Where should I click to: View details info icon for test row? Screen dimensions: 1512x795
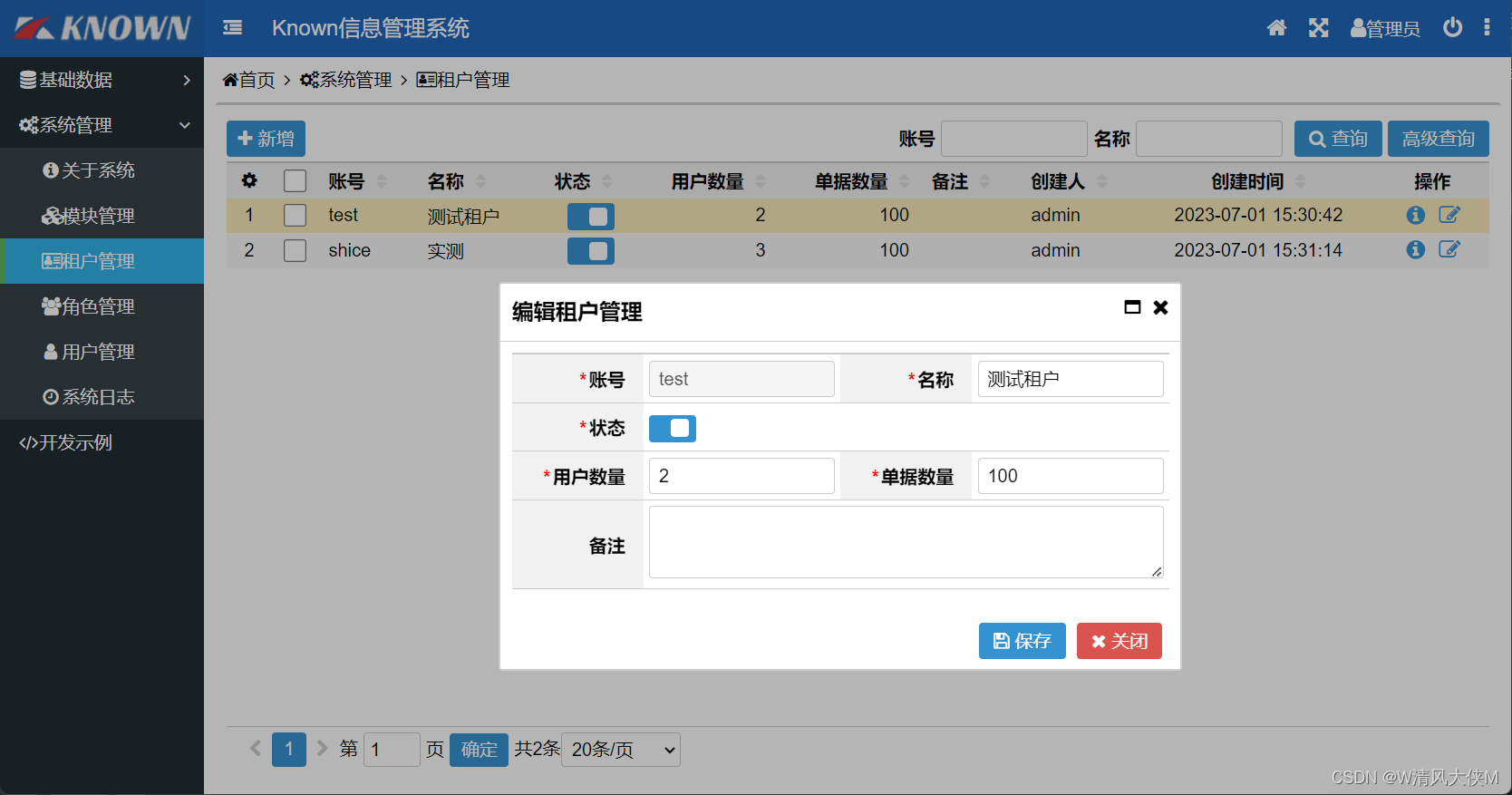tap(1416, 215)
